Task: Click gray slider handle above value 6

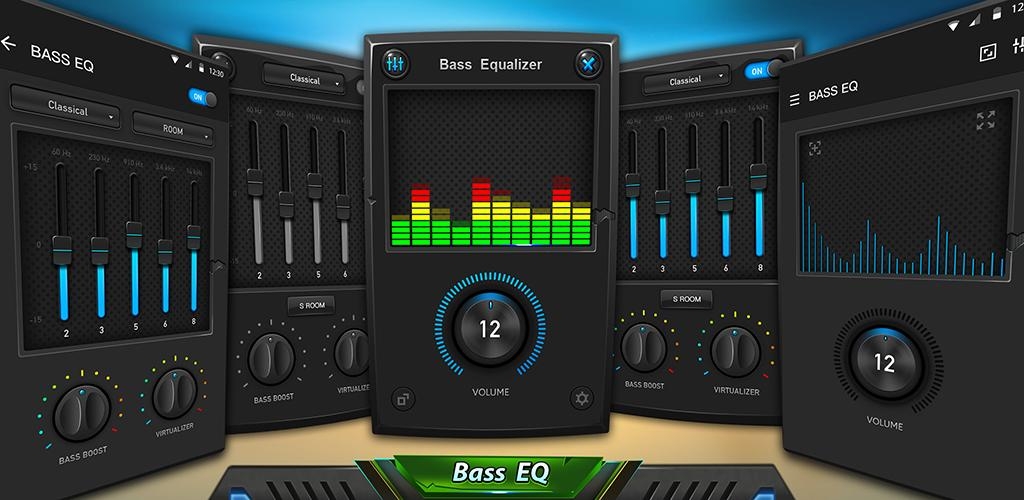Action: click(343, 207)
